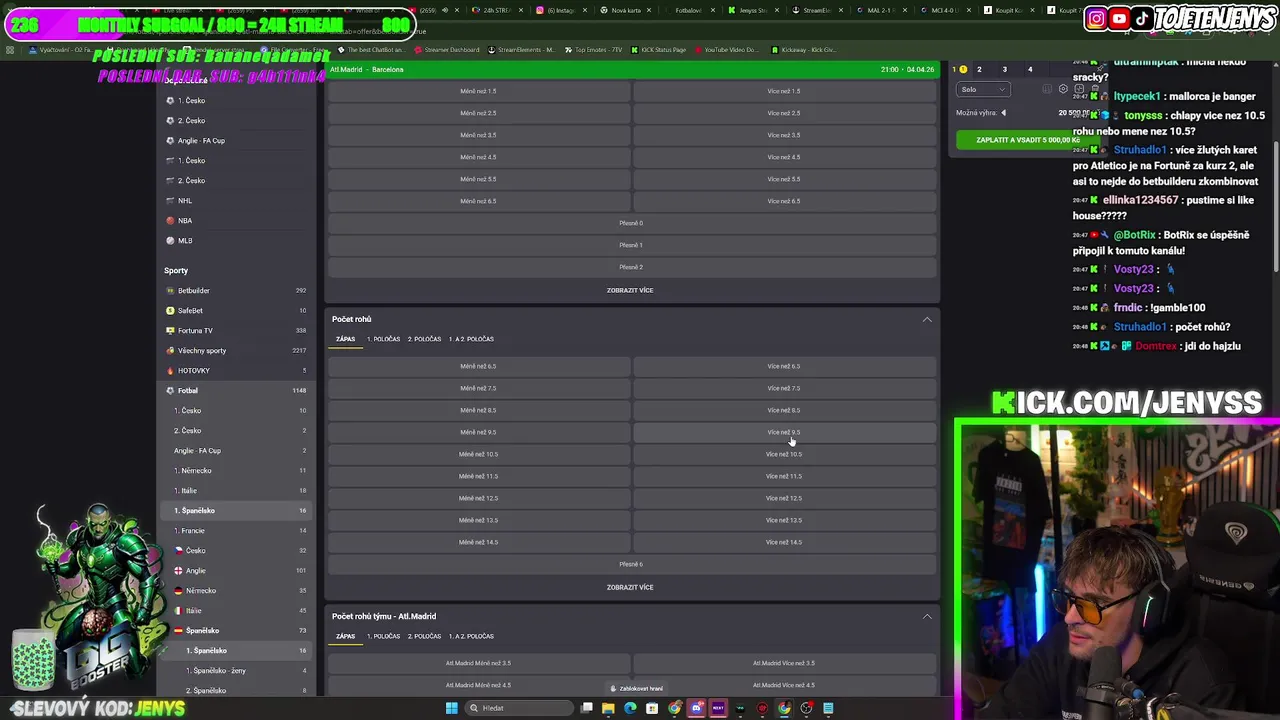Open 1. Španělsko - ženy league
This screenshot has height=720, width=1280.
tap(236, 670)
